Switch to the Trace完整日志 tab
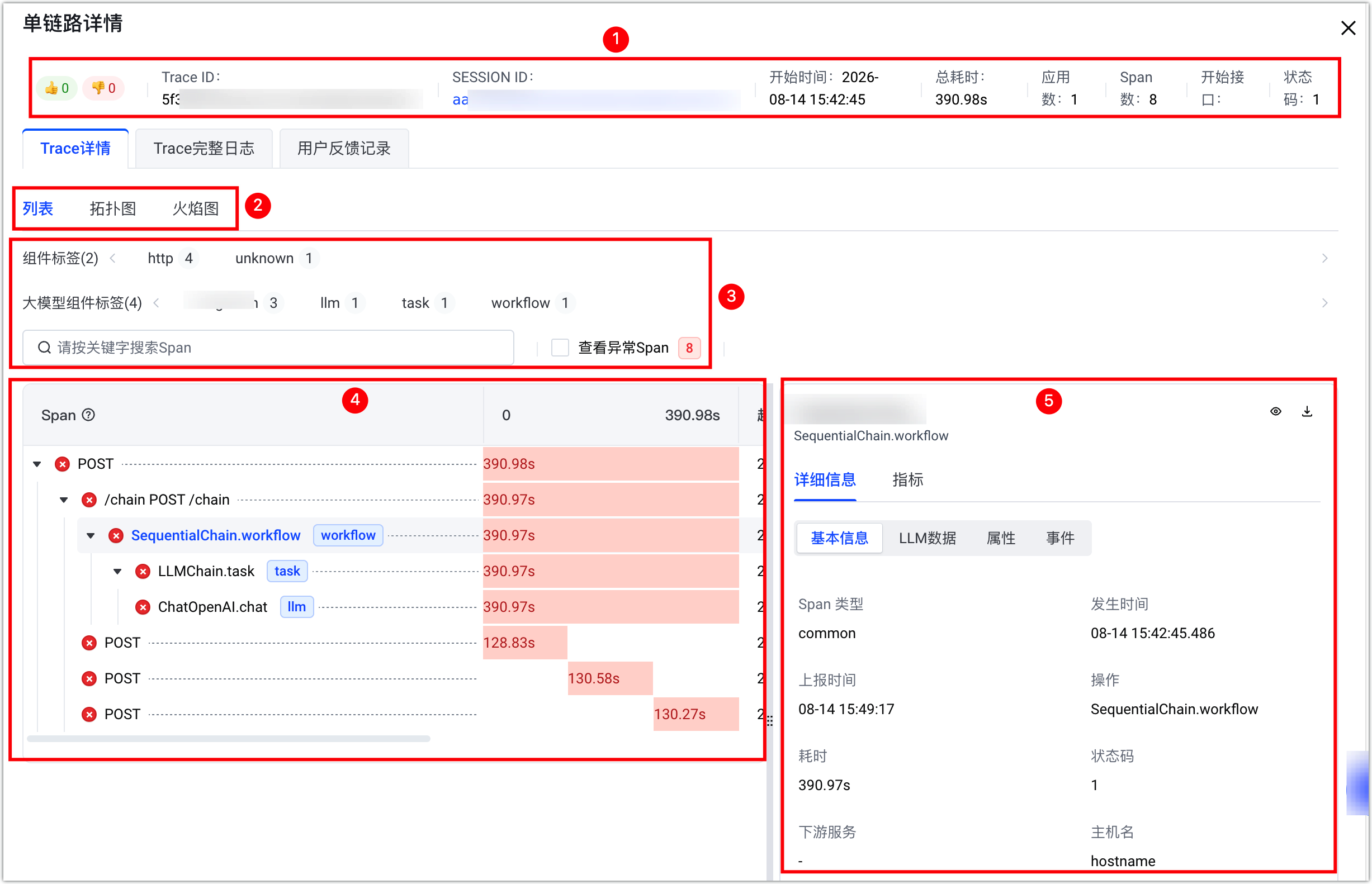This screenshot has height=884, width=1372. (204, 148)
